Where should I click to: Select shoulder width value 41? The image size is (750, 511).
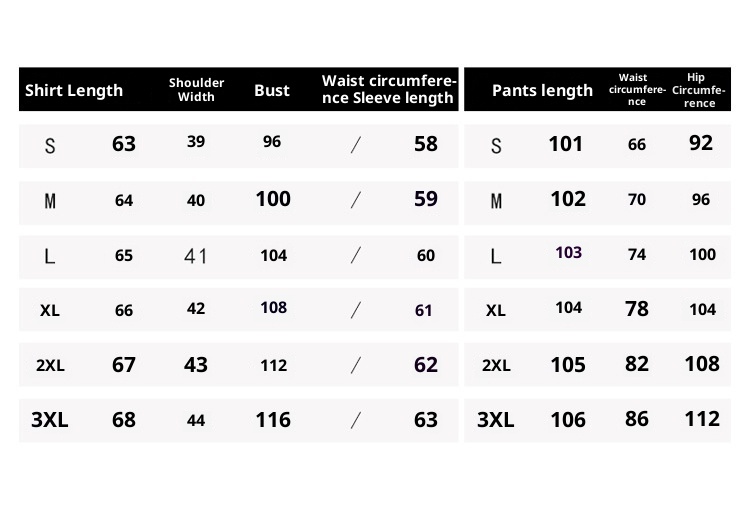196,256
